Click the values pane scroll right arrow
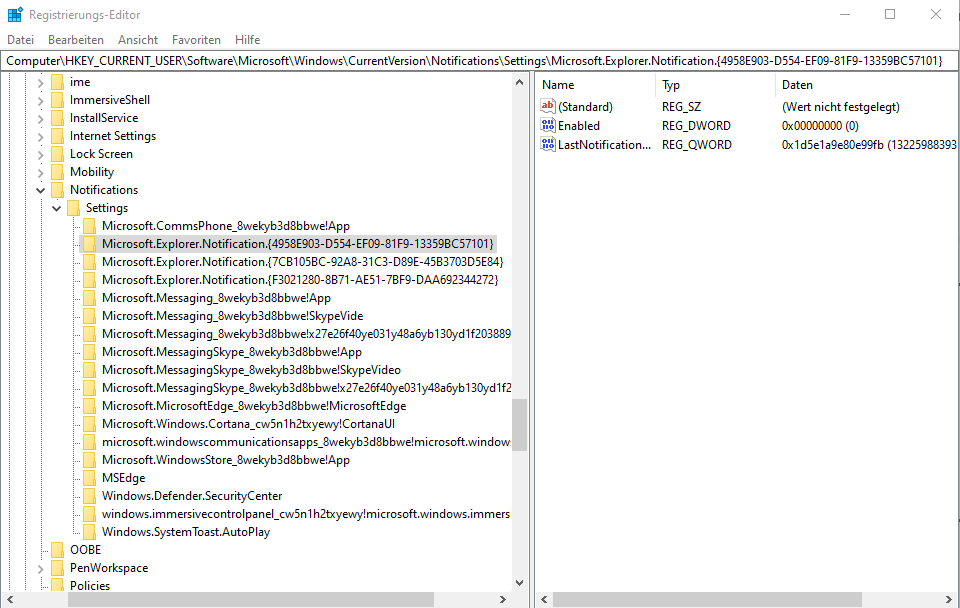The image size is (960, 608). pos(948,599)
